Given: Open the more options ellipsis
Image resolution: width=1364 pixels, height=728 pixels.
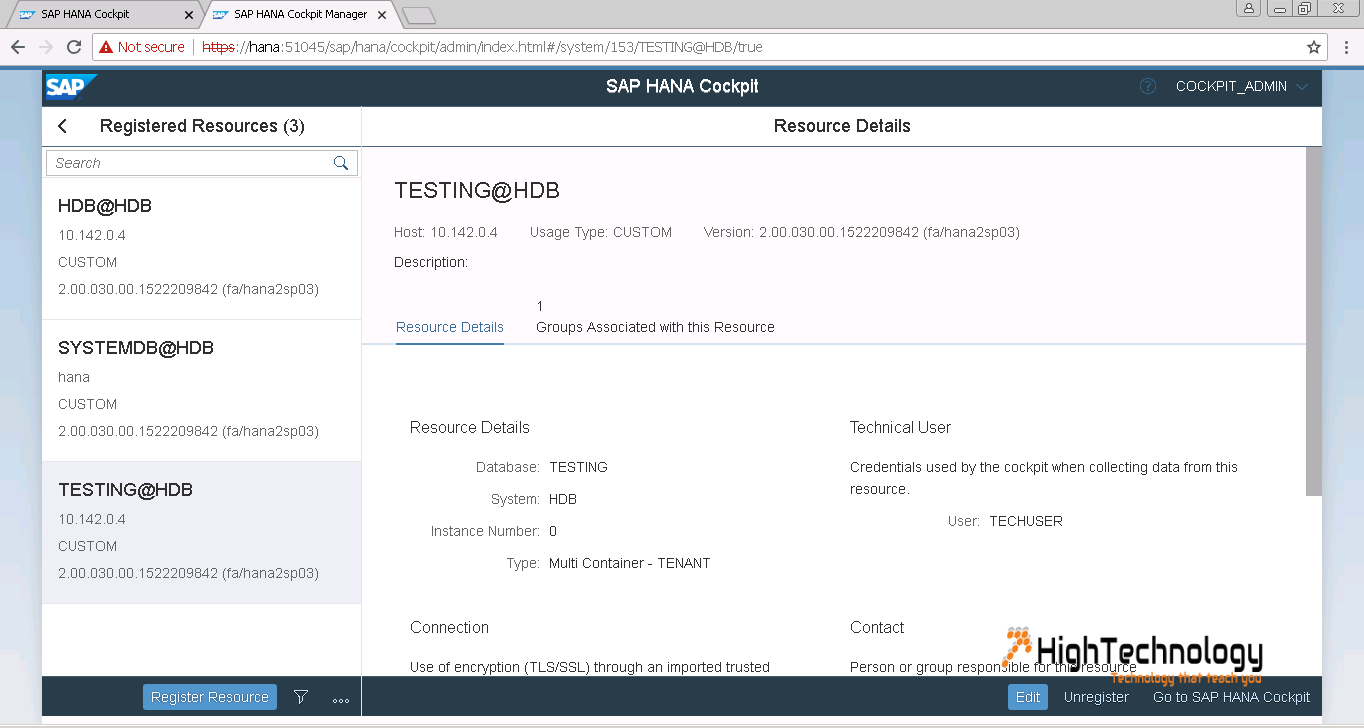Looking at the screenshot, I should [340, 699].
